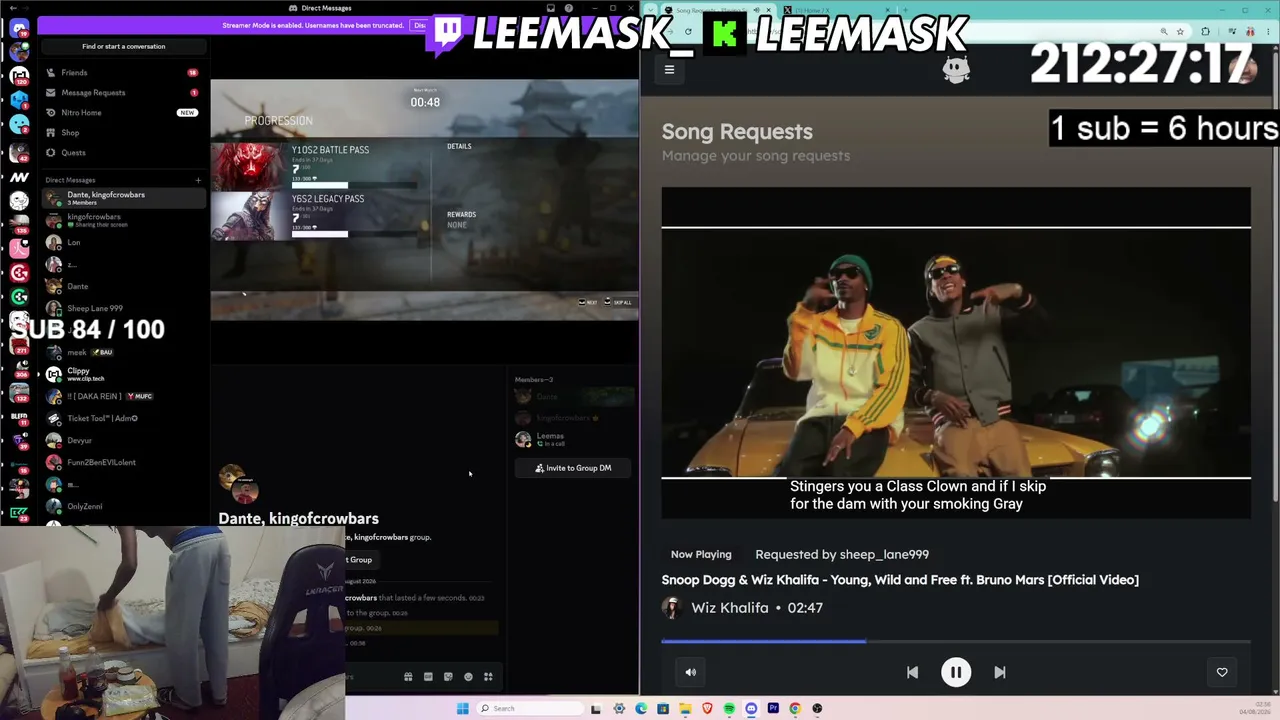Open the browser three-dot menu
The width and height of the screenshot is (1280, 720).
tap(1268, 32)
